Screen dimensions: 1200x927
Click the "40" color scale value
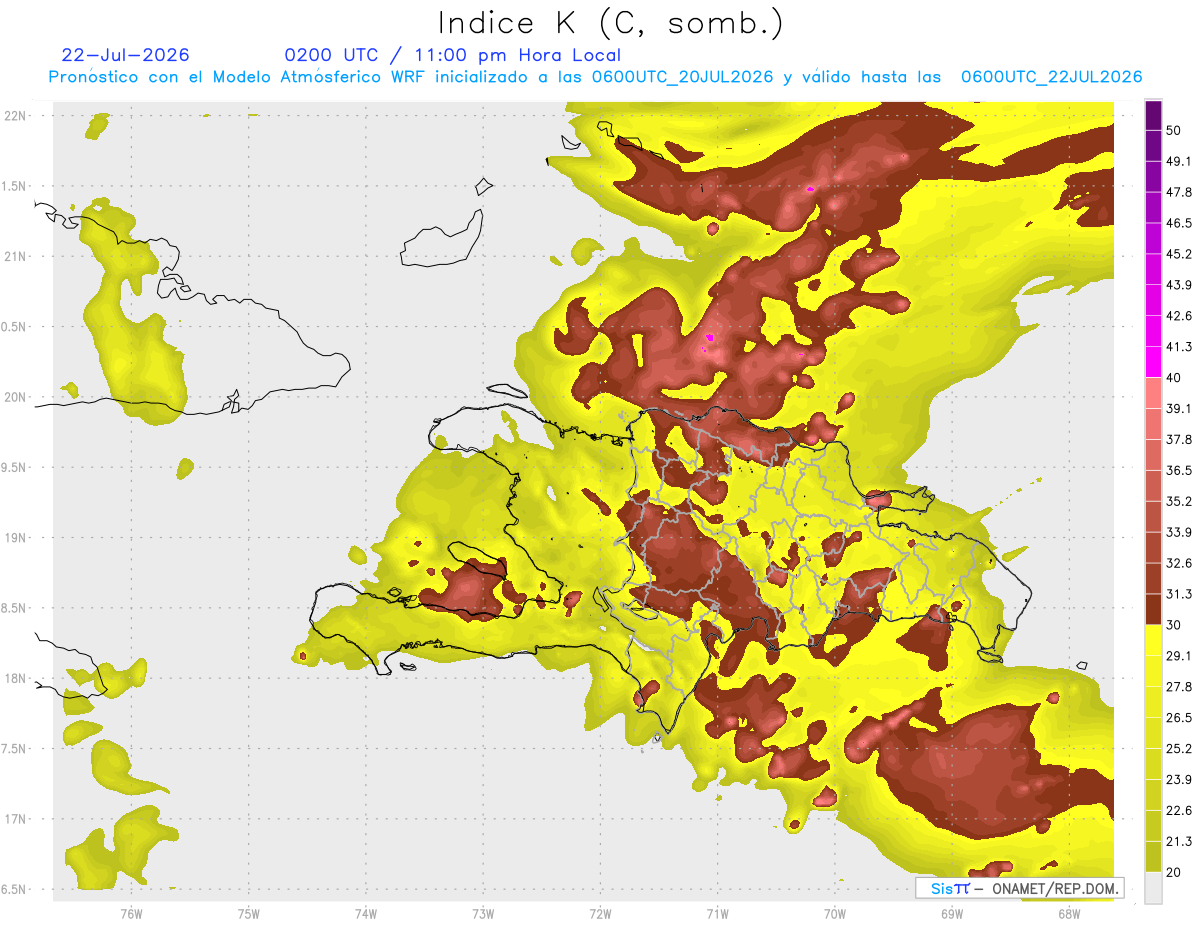[x=1174, y=378]
